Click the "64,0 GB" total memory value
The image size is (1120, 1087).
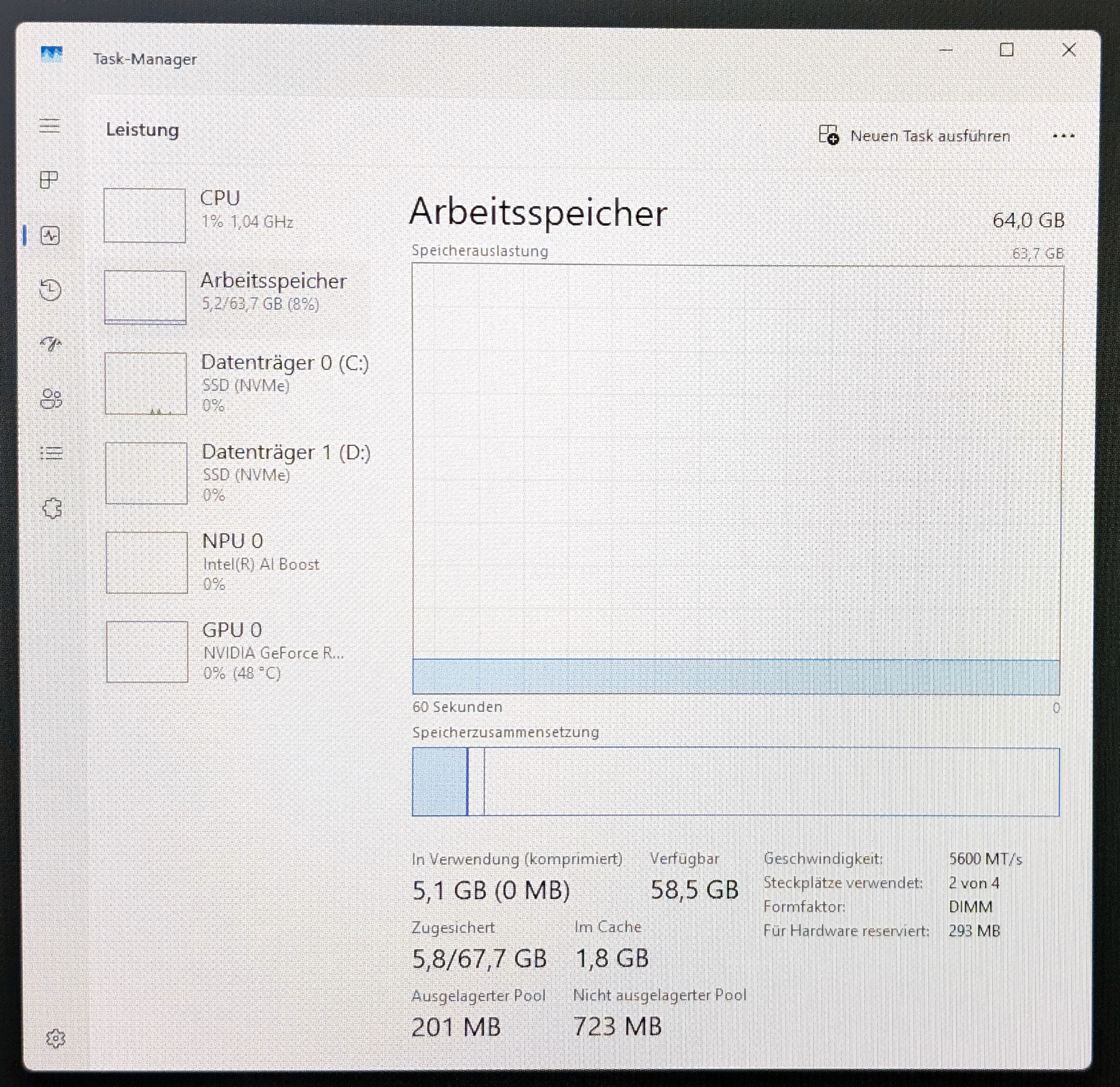coord(1029,221)
